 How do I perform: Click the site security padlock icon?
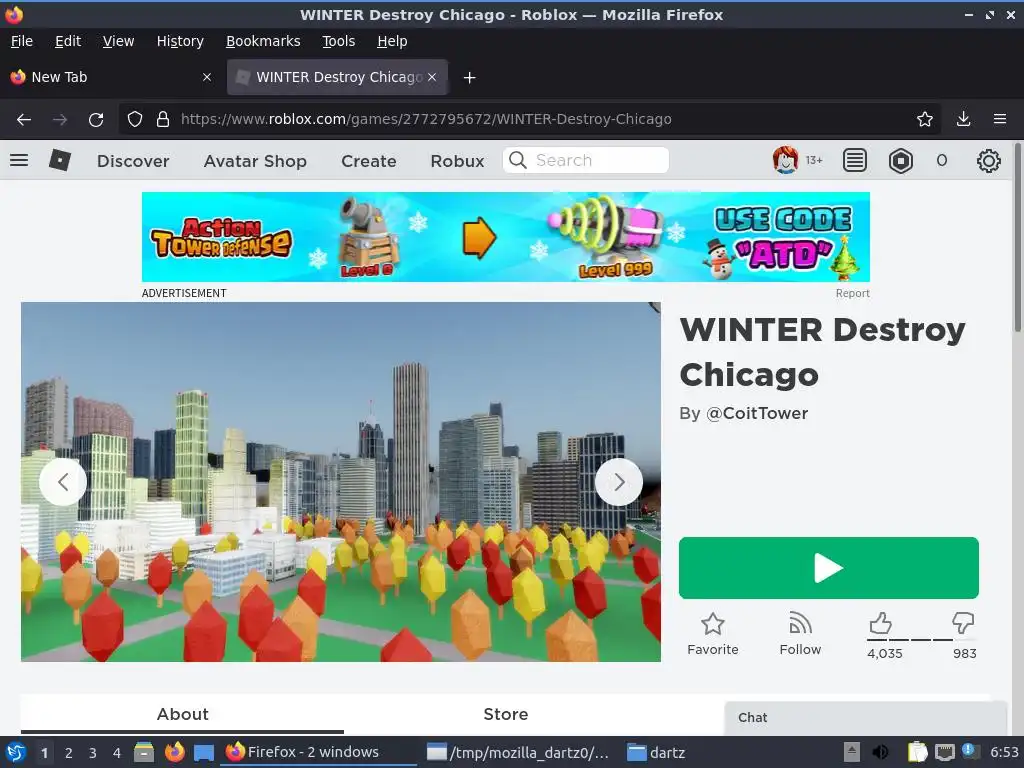pyautogui.click(x=163, y=119)
